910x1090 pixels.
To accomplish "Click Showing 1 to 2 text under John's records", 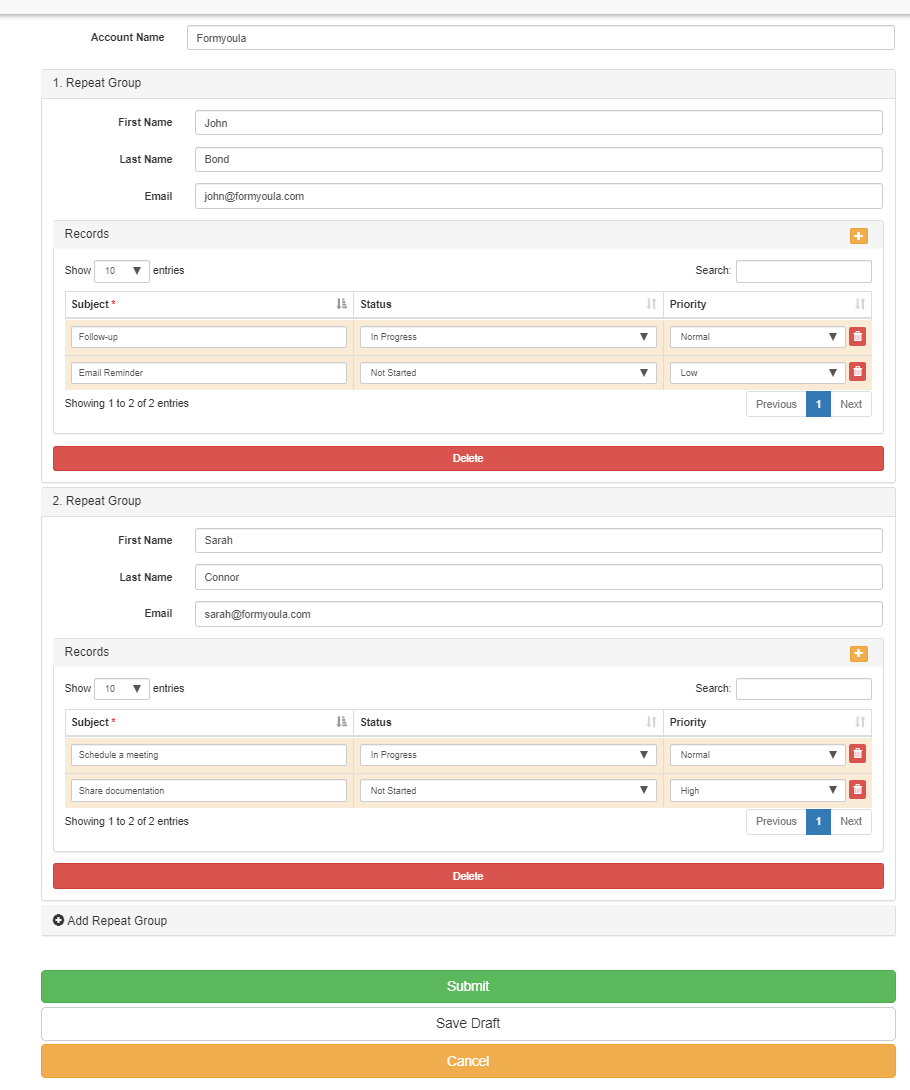I will coord(127,403).
